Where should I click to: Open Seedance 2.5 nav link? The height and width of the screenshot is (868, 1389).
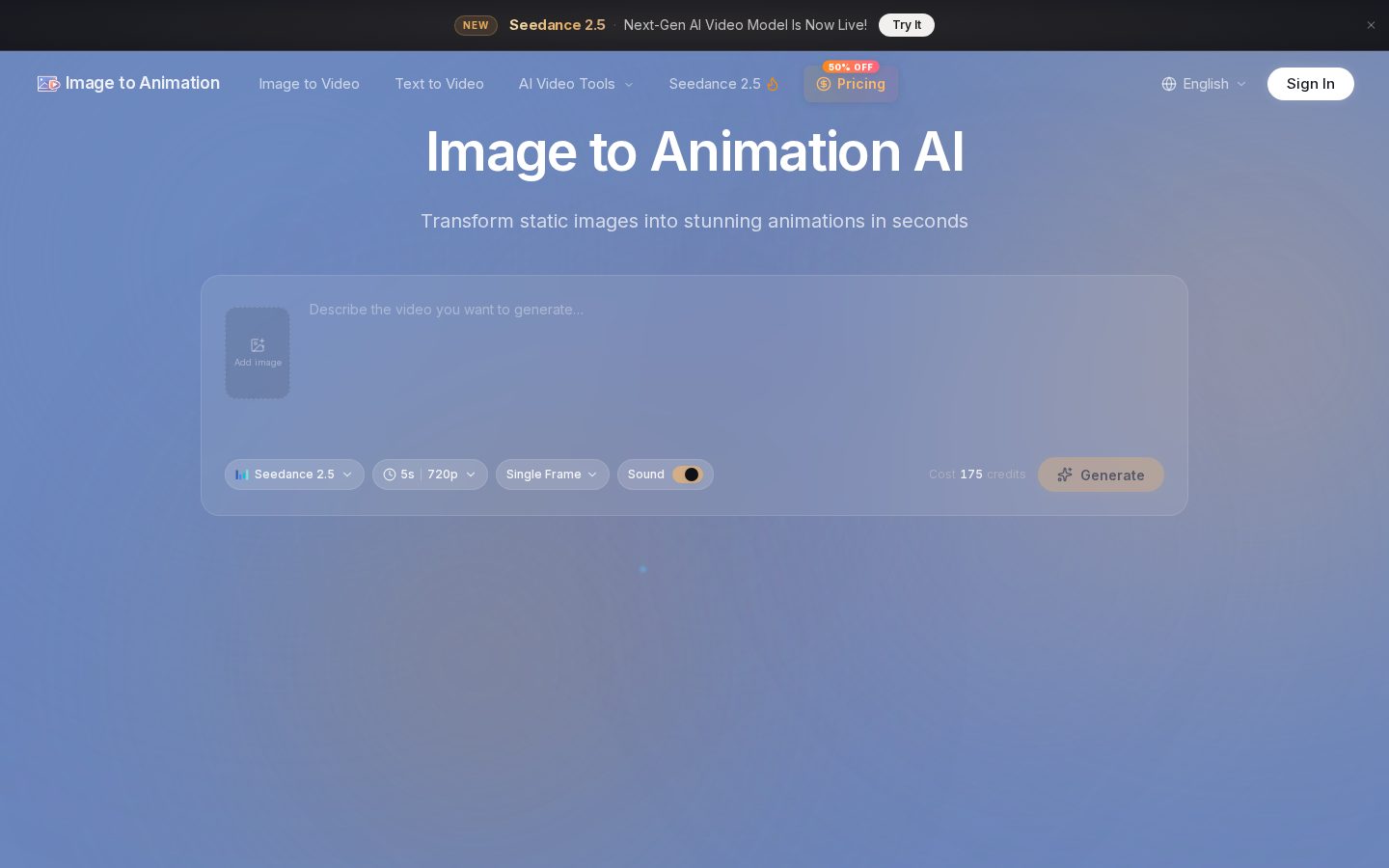[x=723, y=84]
